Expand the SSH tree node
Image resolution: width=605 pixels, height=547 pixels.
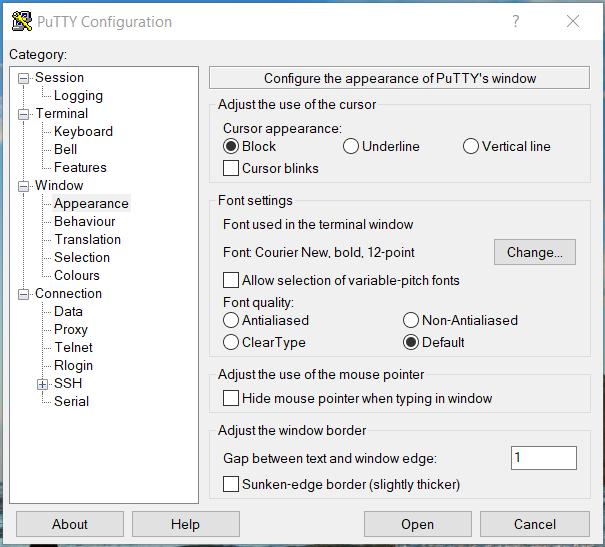click(x=42, y=384)
